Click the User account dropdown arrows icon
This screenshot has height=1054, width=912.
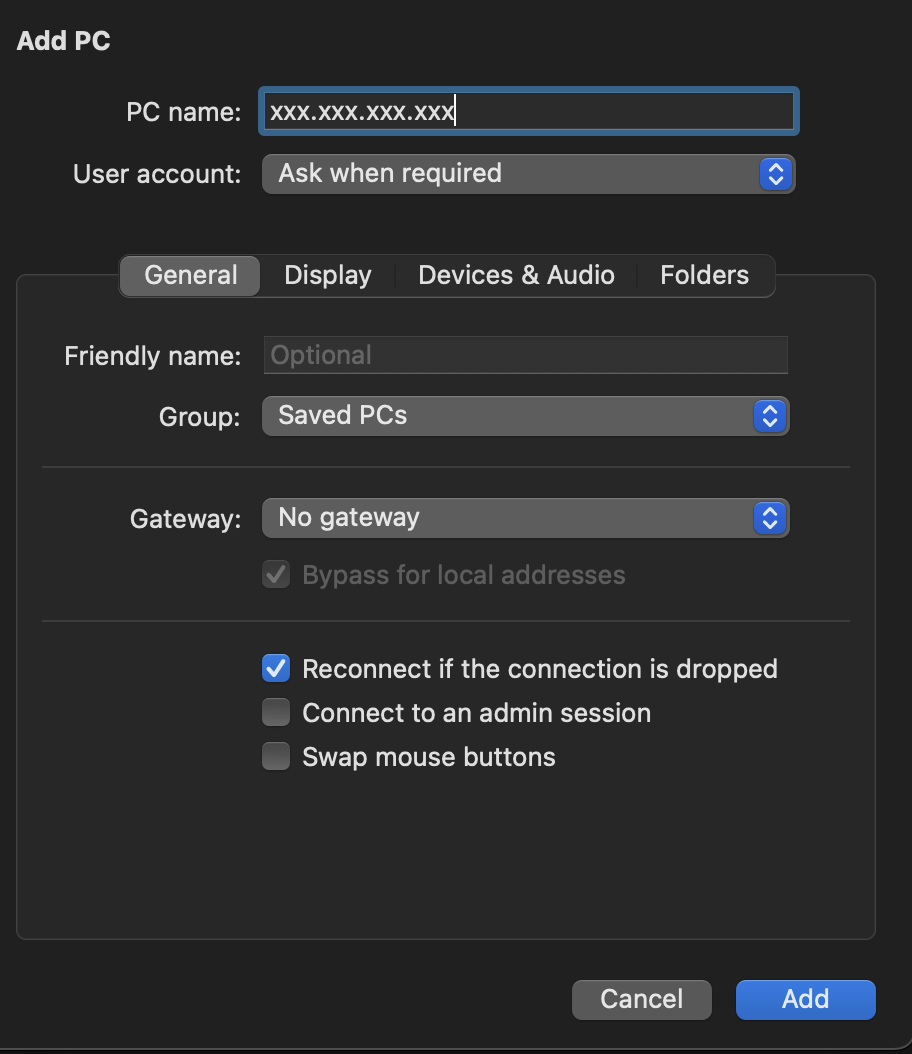[775, 174]
